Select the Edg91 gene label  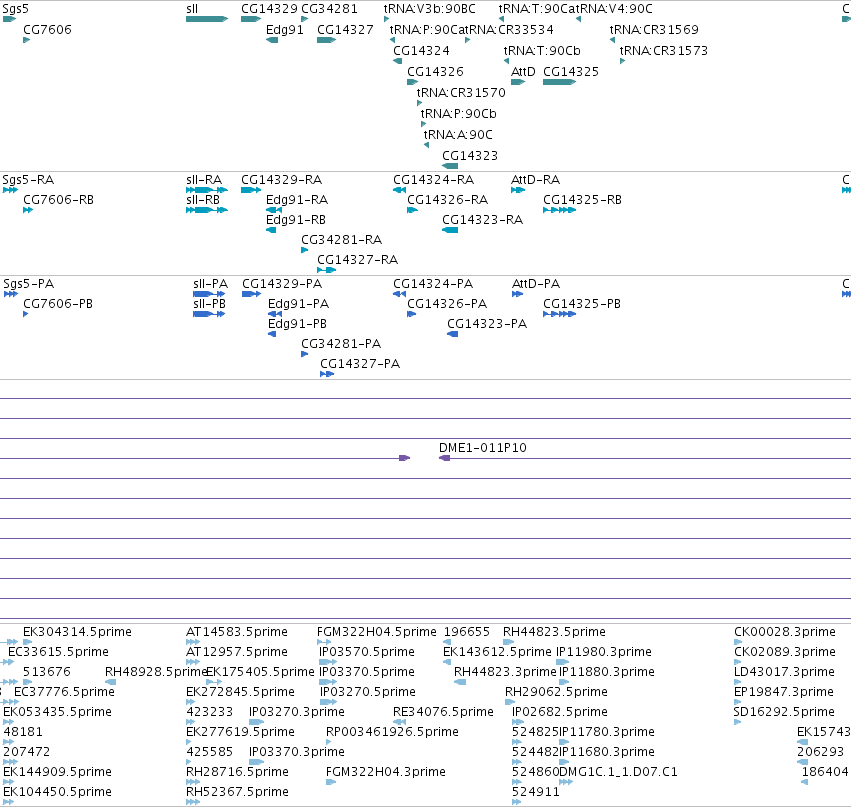point(284,29)
